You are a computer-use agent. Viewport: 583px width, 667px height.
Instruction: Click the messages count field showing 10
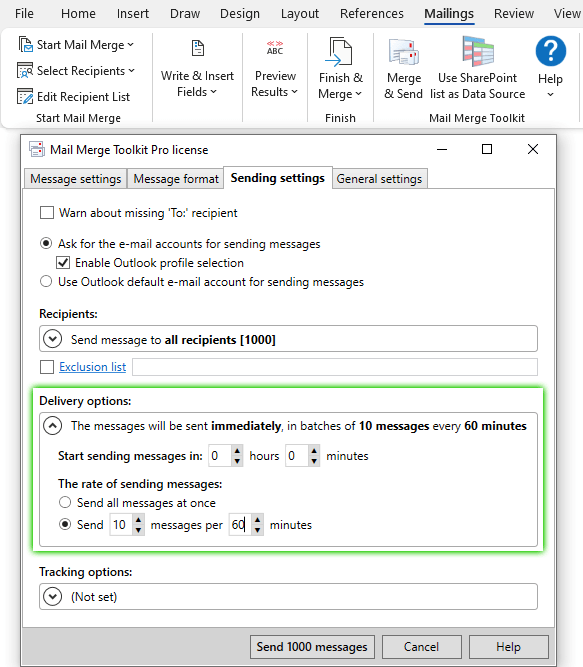click(121, 525)
